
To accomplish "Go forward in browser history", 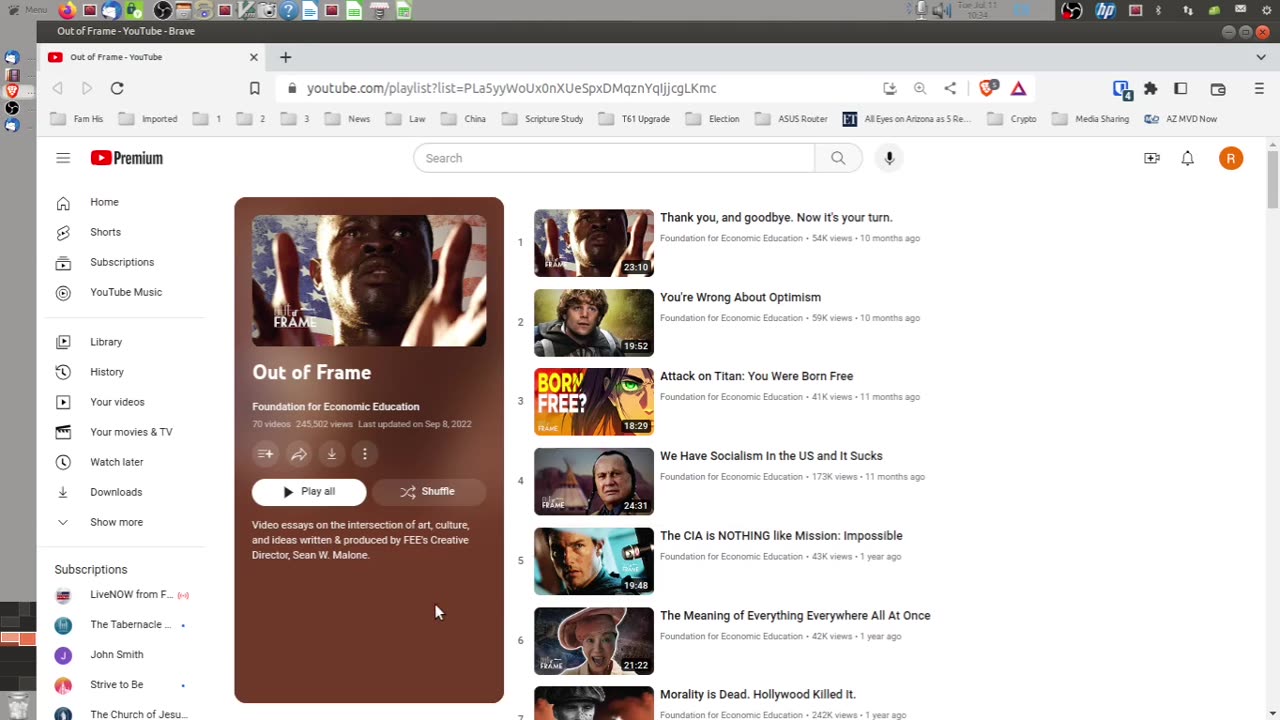I will click(x=87, y=88).
